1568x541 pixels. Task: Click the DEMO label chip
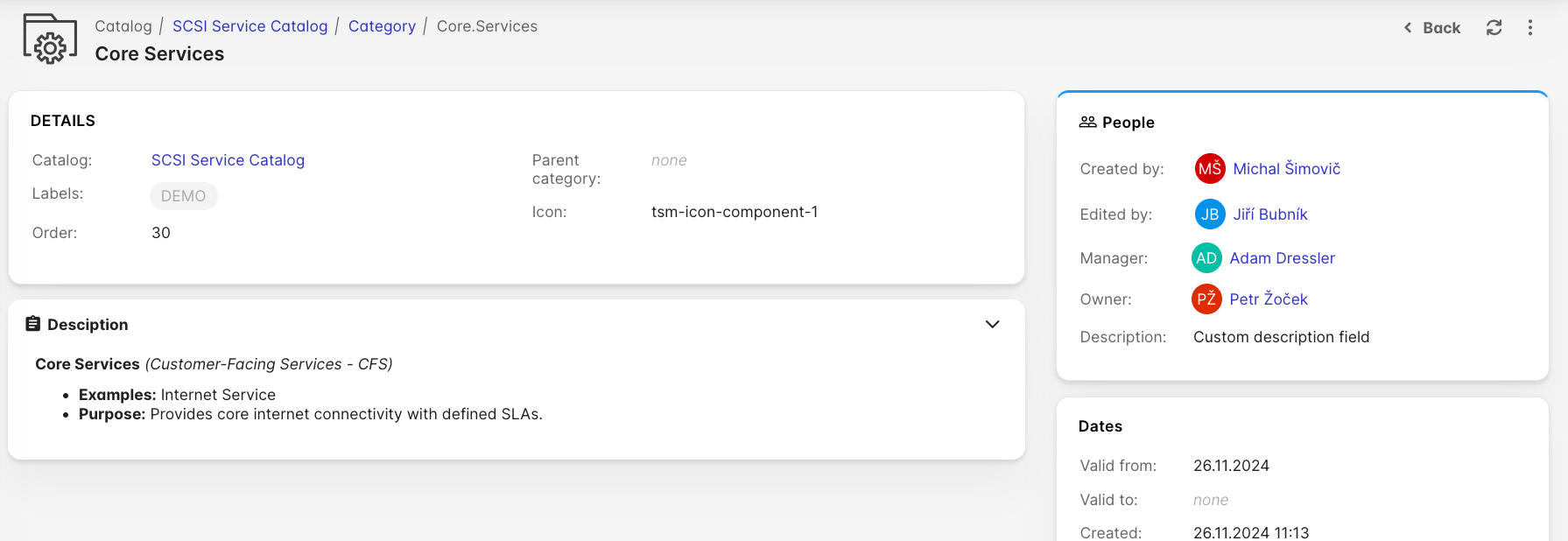coord(183,196)
